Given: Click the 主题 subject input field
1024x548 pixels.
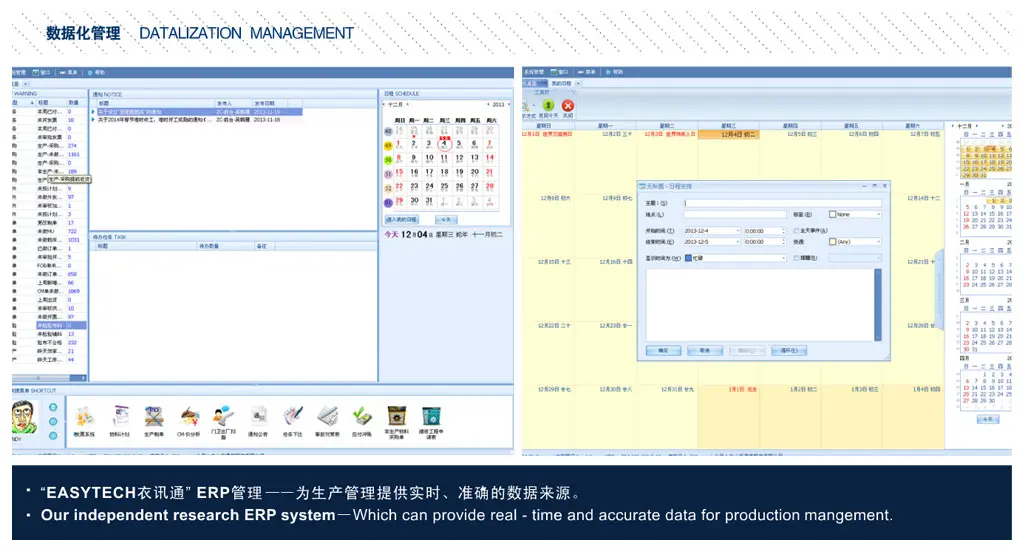Looking at the screenshot, I should point(782,203).
